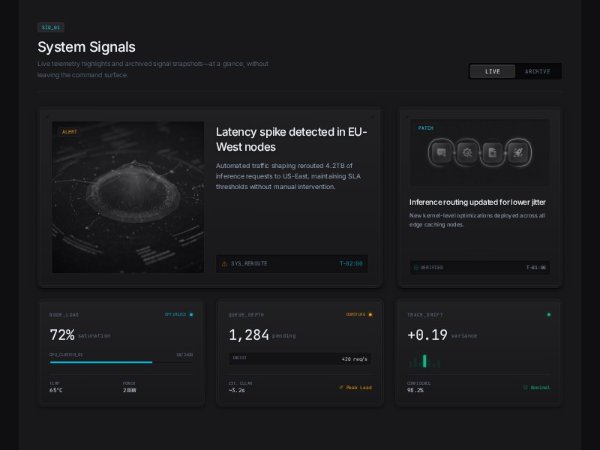This screenshot has height=450, width=600.
Task: Click the PATCH tag on patch card
Action: [x=426, y=128]
